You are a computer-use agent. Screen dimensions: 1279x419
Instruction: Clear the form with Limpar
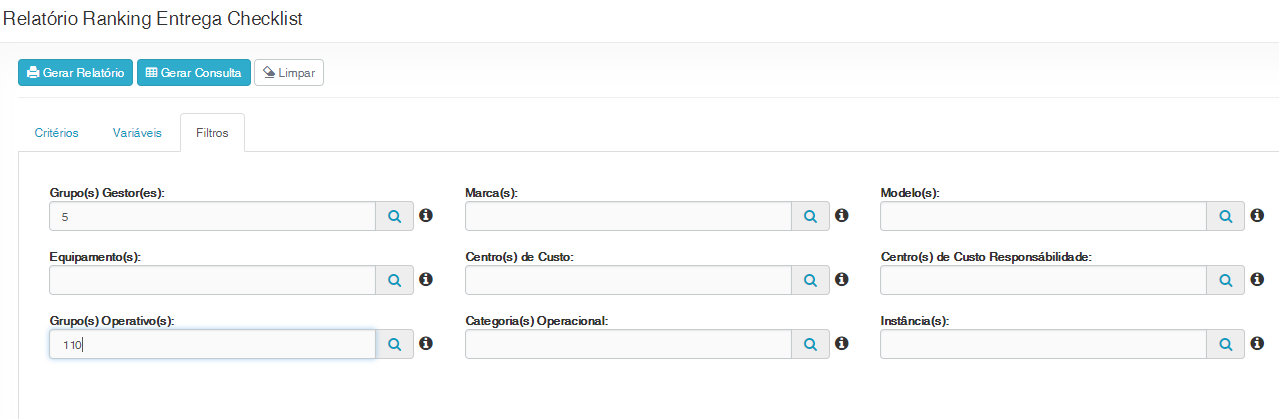pyautogui.click(x=289, y=73)
